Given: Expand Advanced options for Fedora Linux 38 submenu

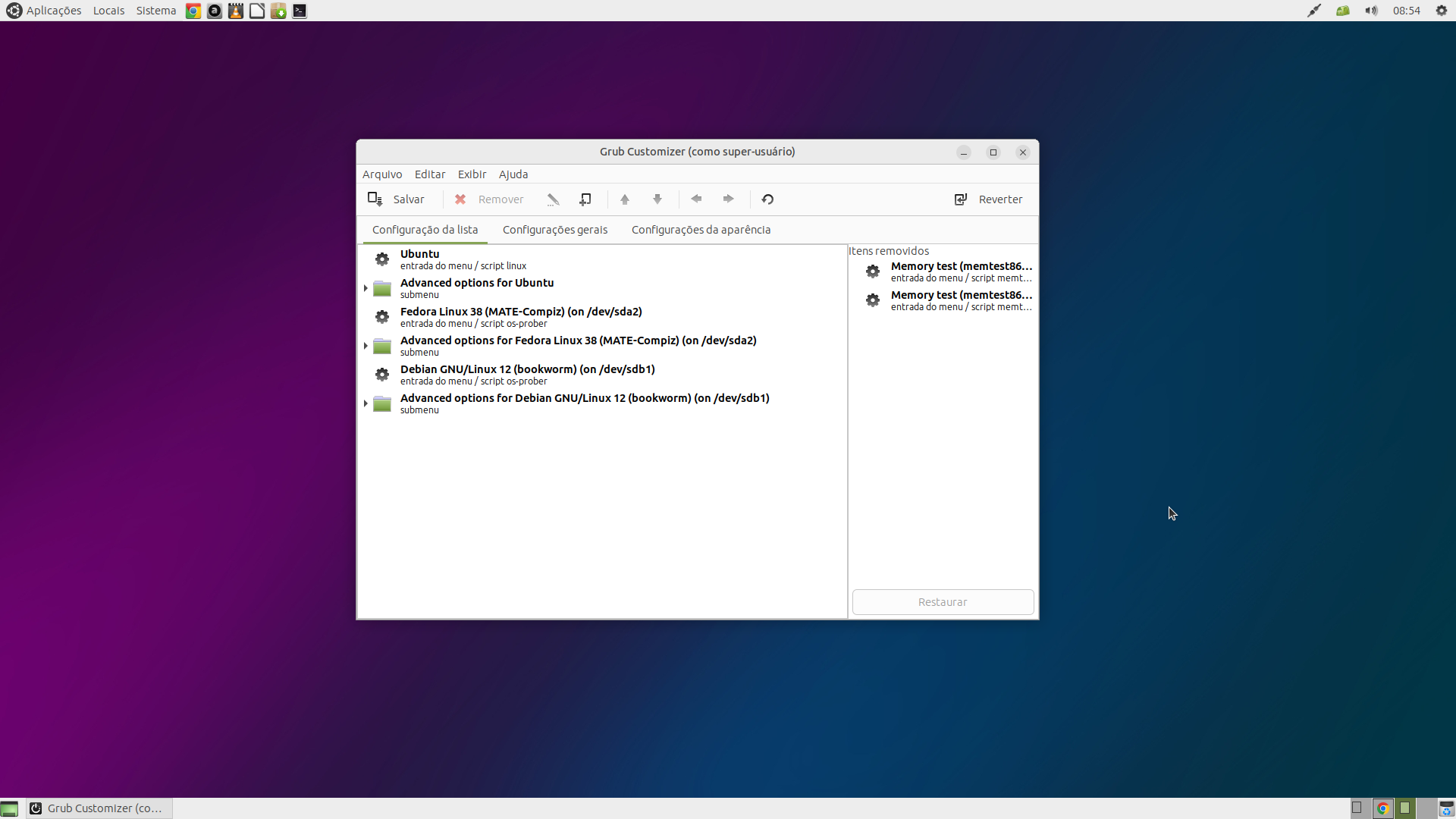Looking at the screenshot, I should pyautogui.click(x=366, y=346).
